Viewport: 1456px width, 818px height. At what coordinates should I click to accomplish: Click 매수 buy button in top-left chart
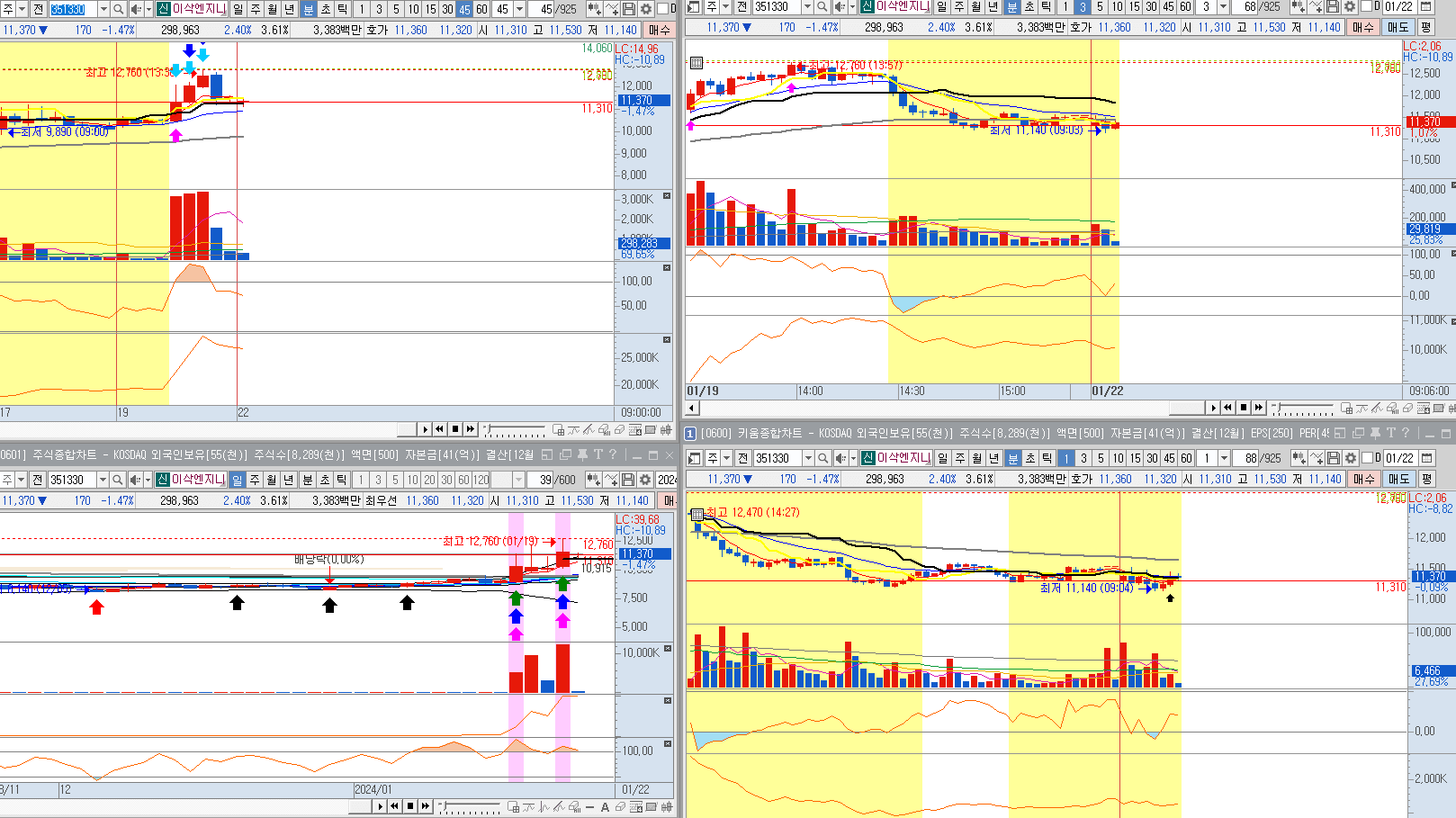(660, 30)
